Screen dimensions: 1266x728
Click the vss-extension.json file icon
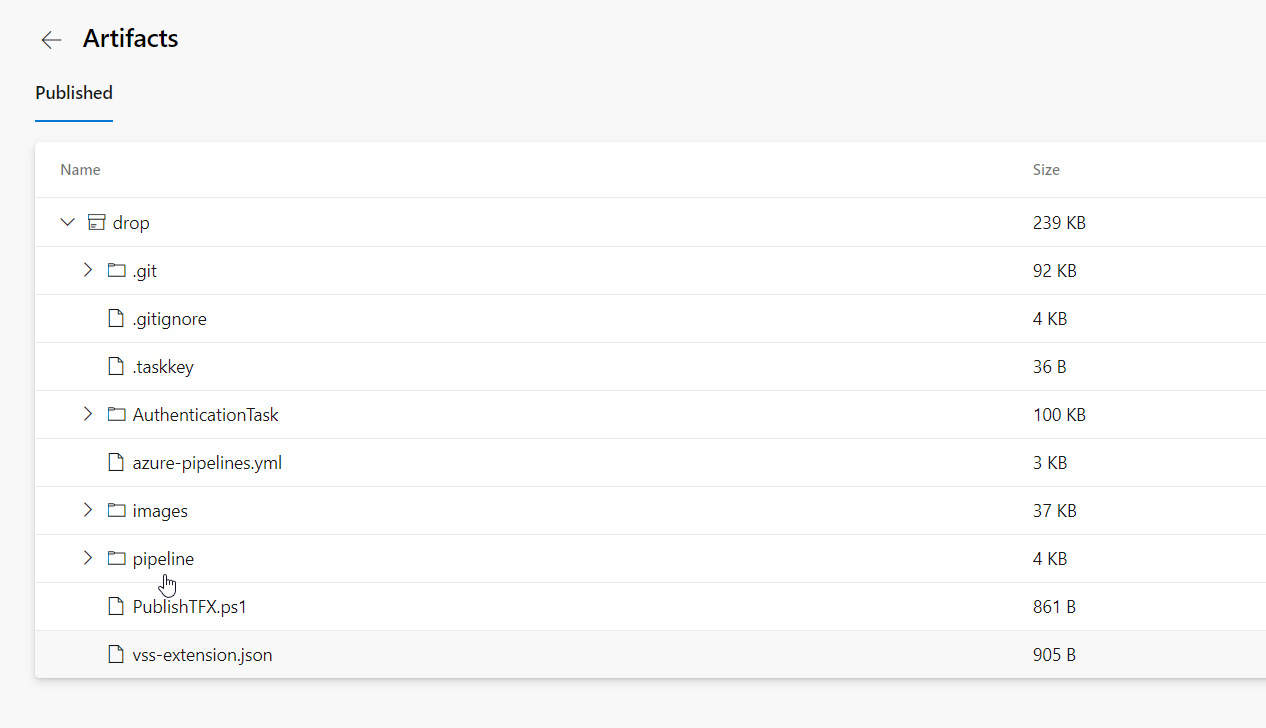[116, 655]
